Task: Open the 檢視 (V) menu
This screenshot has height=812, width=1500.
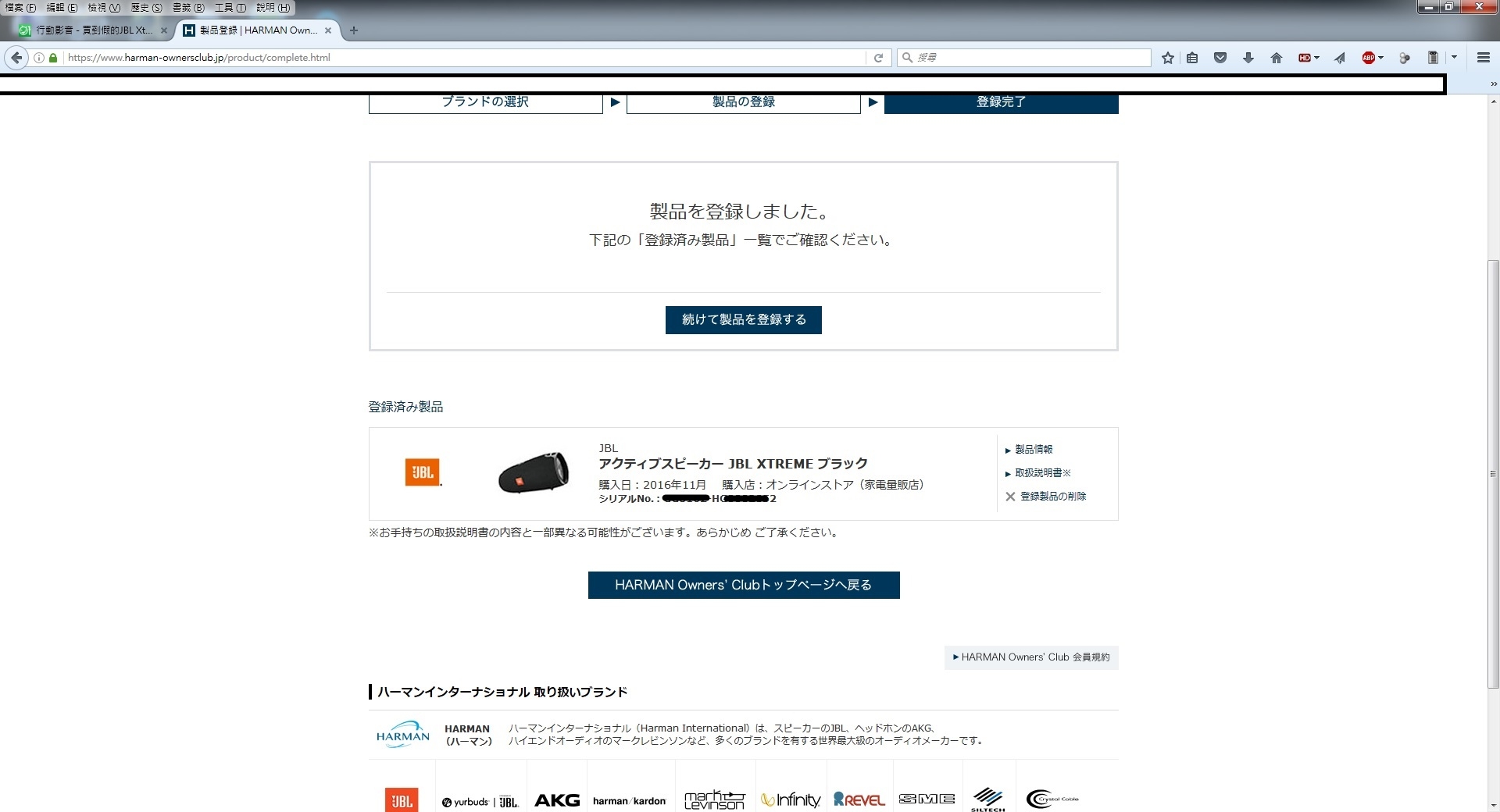Action: click(x=104, y=8)
